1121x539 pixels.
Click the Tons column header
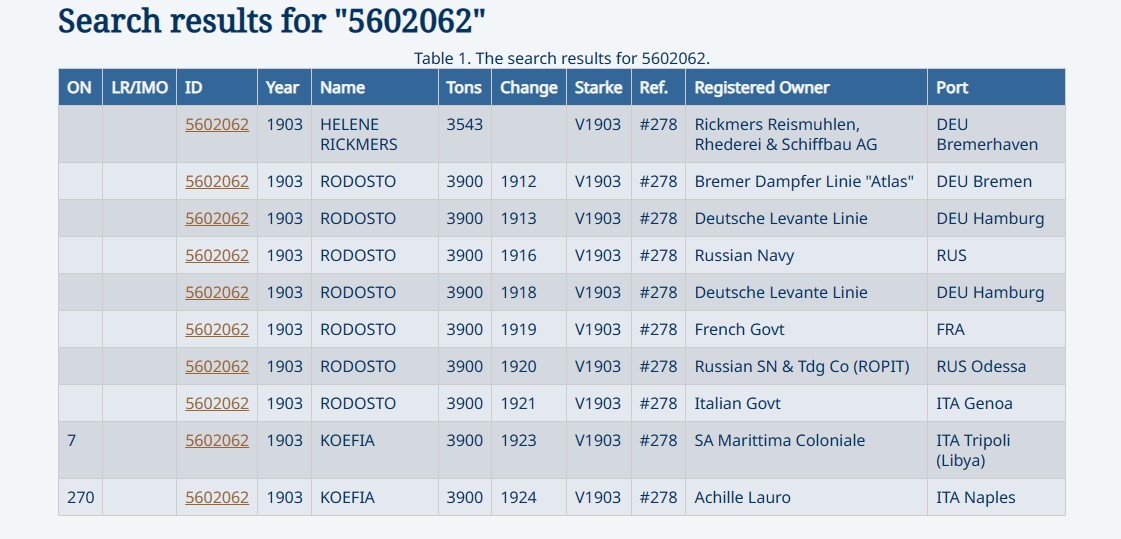(465, 87)
